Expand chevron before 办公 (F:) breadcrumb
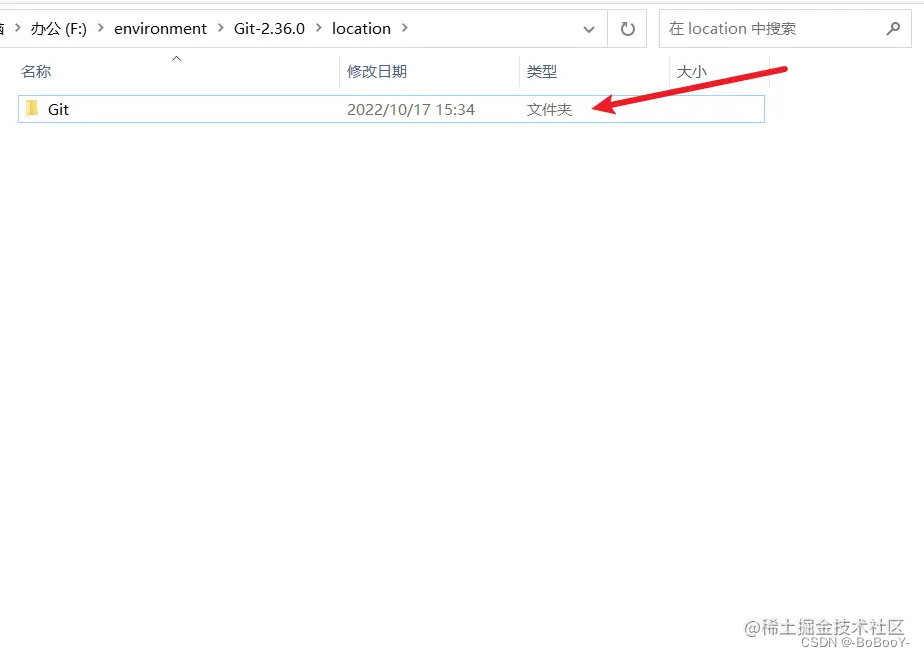Image resolution: width=924 pixels, height=657 pixels. point(18,28)
